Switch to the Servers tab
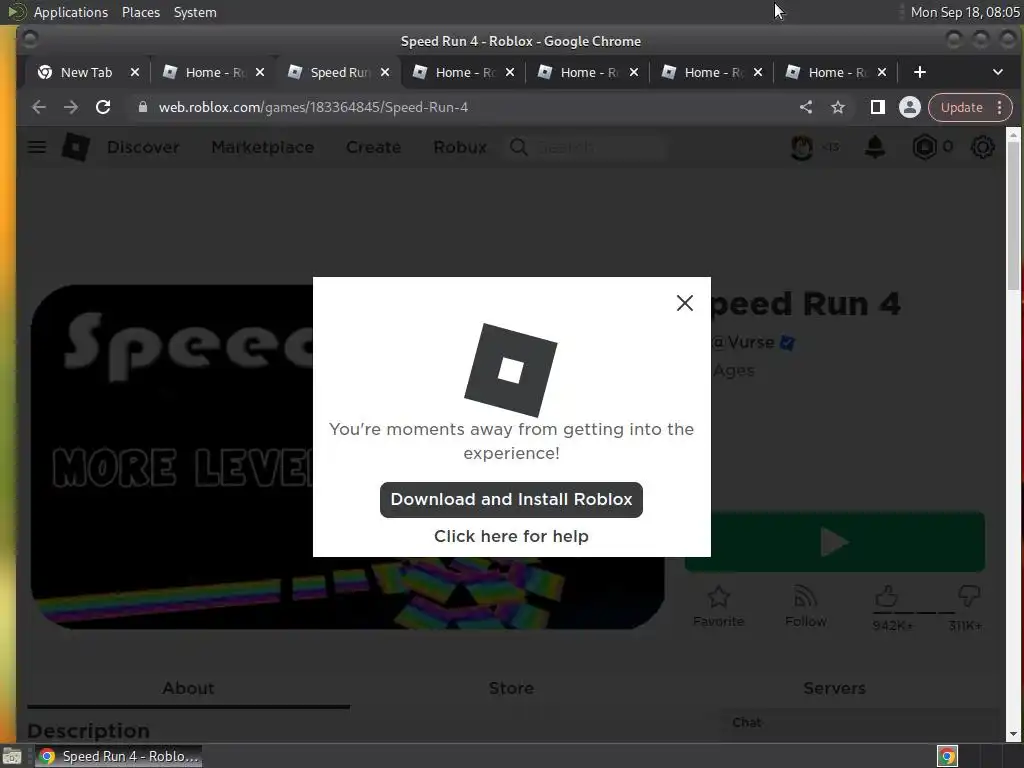 [x=835, y=688]
